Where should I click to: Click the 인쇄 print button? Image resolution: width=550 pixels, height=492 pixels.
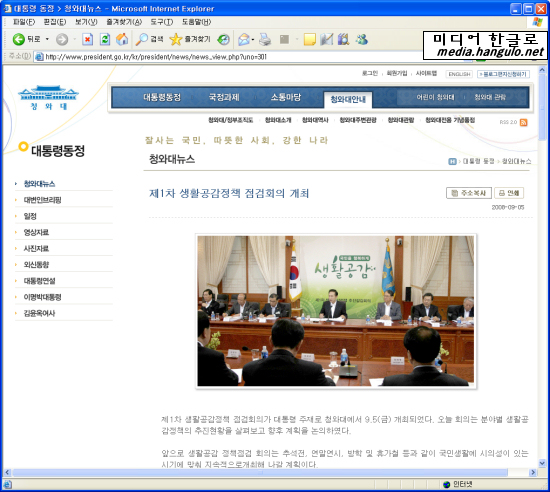[509, 193]
